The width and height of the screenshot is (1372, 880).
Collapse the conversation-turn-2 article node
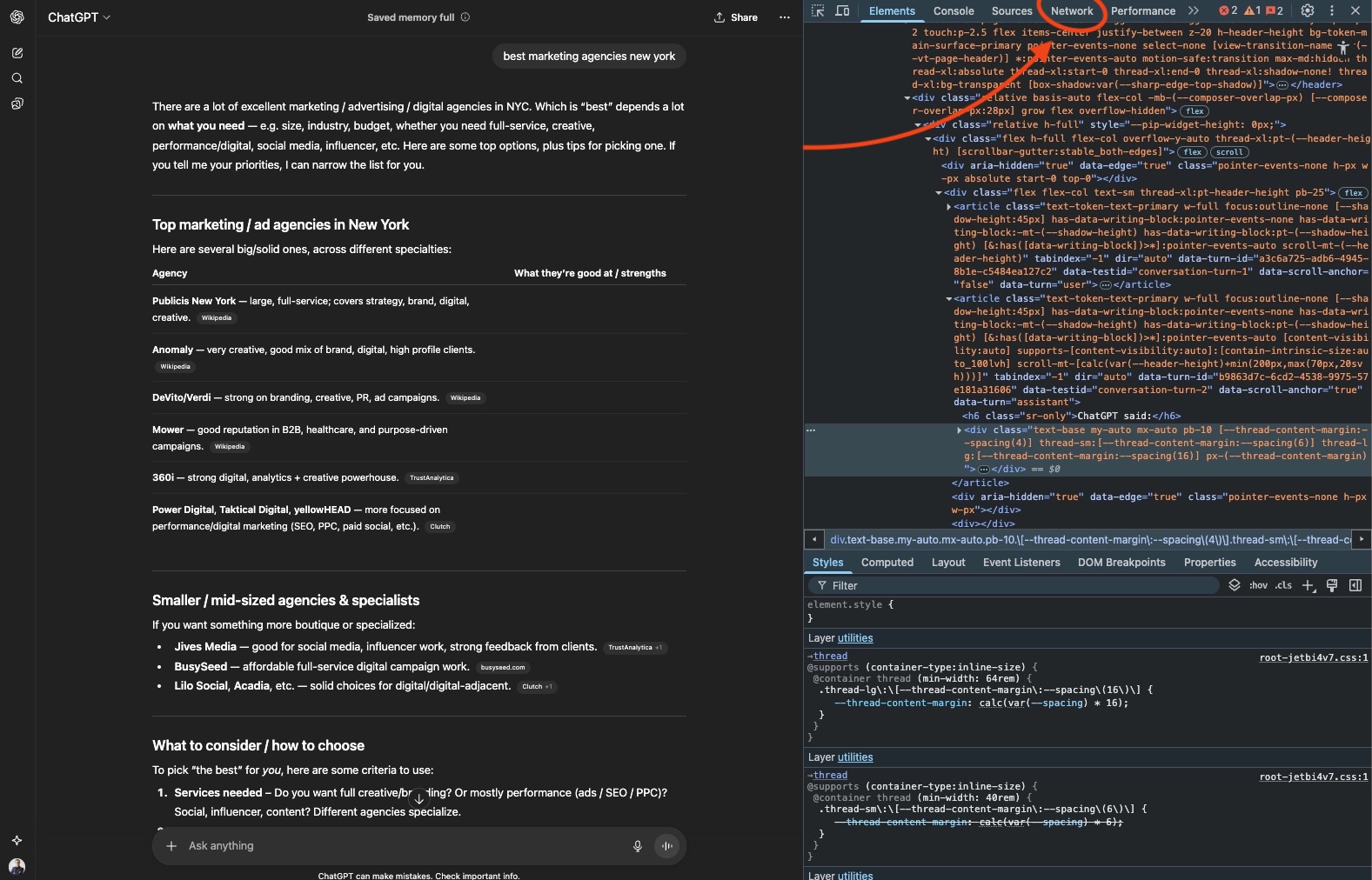[x=948, y=299]
